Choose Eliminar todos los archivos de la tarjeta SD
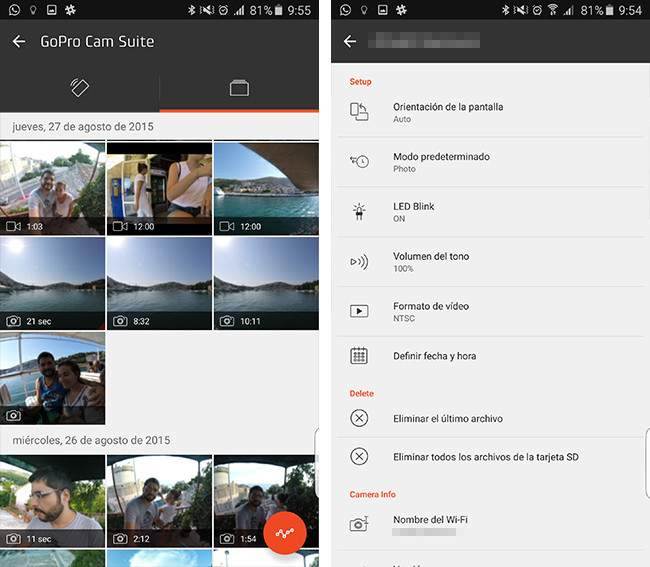650x567 pixels. [x=490, y=456]
